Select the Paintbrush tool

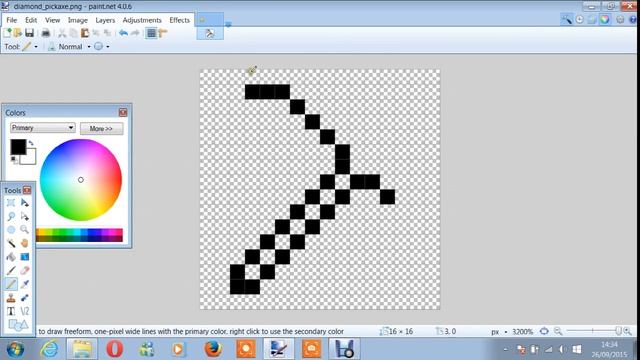tap(11, 270)
